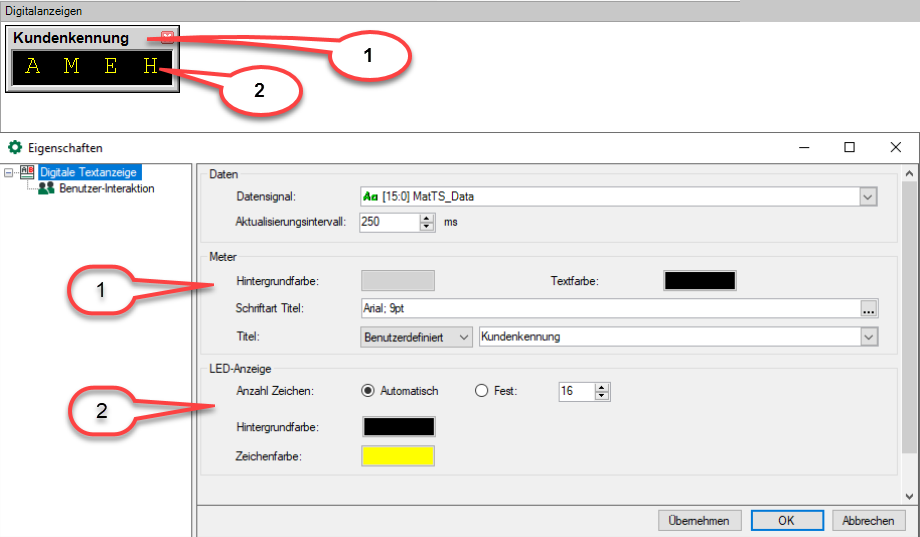Click the vertical scrollbar thumb
The image size is (920, 537).
pos(909,317)
